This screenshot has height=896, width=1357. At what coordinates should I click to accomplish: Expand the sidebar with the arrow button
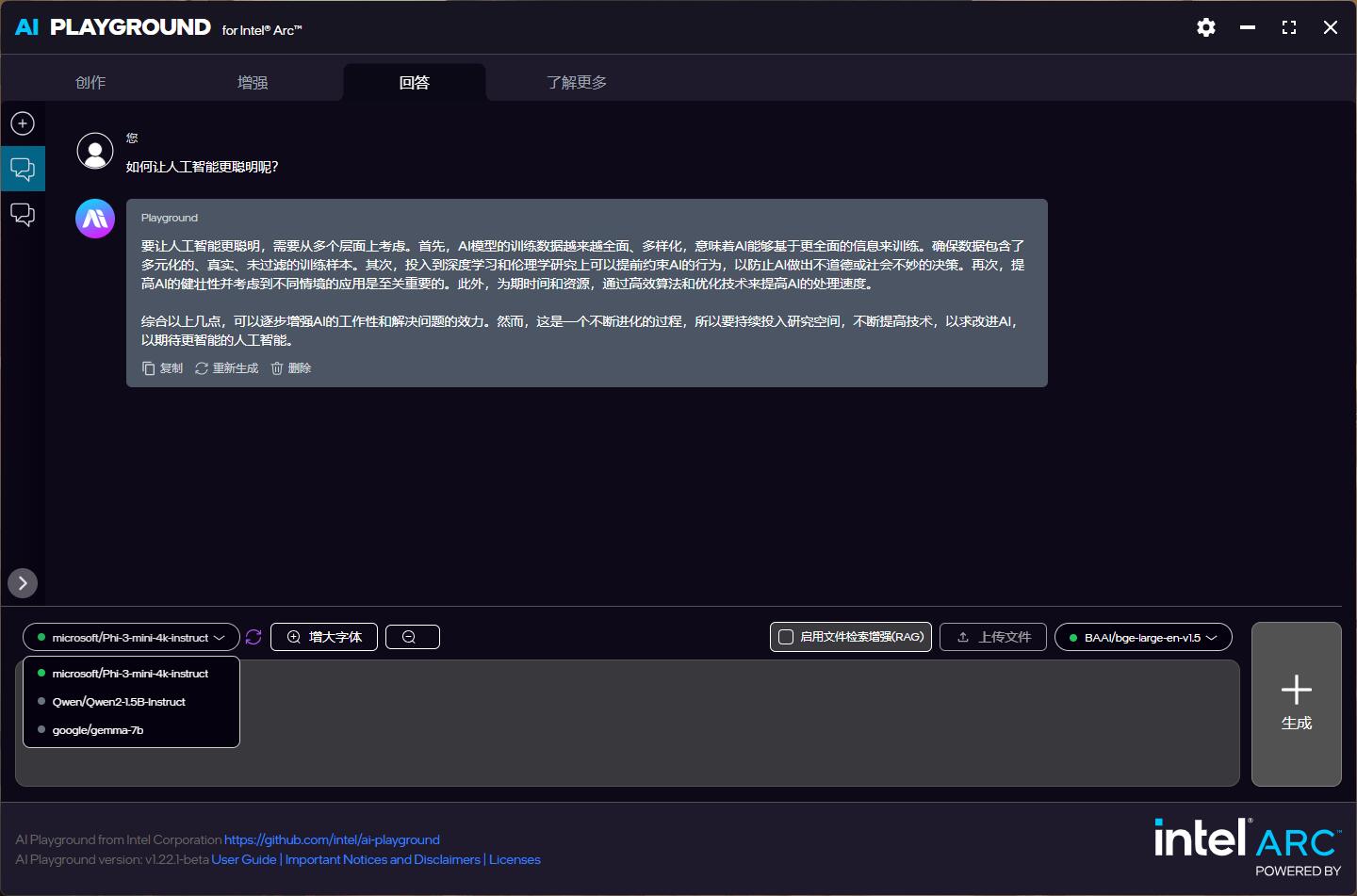[23, 583]
